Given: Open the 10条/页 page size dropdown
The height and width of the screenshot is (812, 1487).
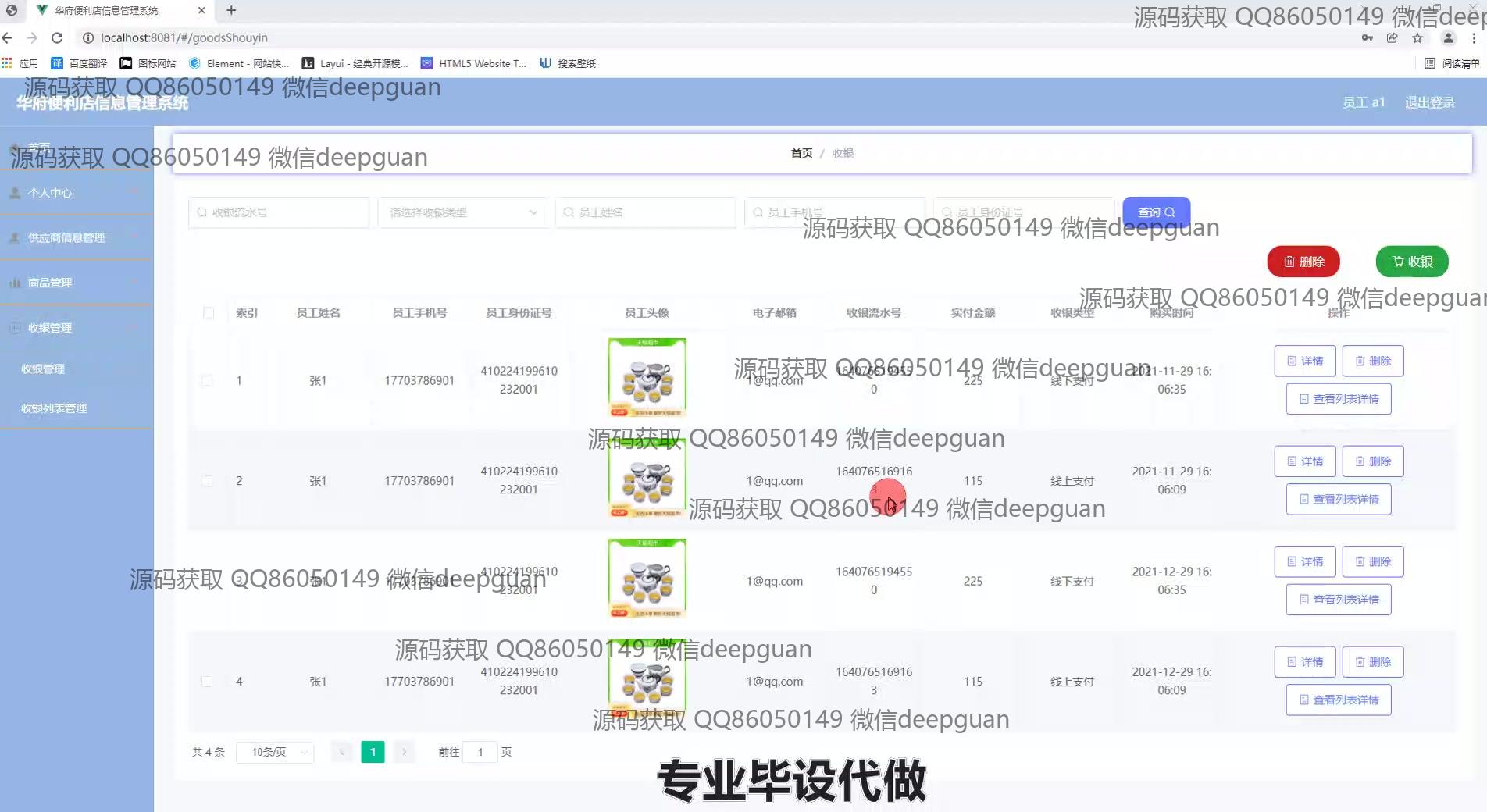Looking at the screenshot, I should [275, 752].
